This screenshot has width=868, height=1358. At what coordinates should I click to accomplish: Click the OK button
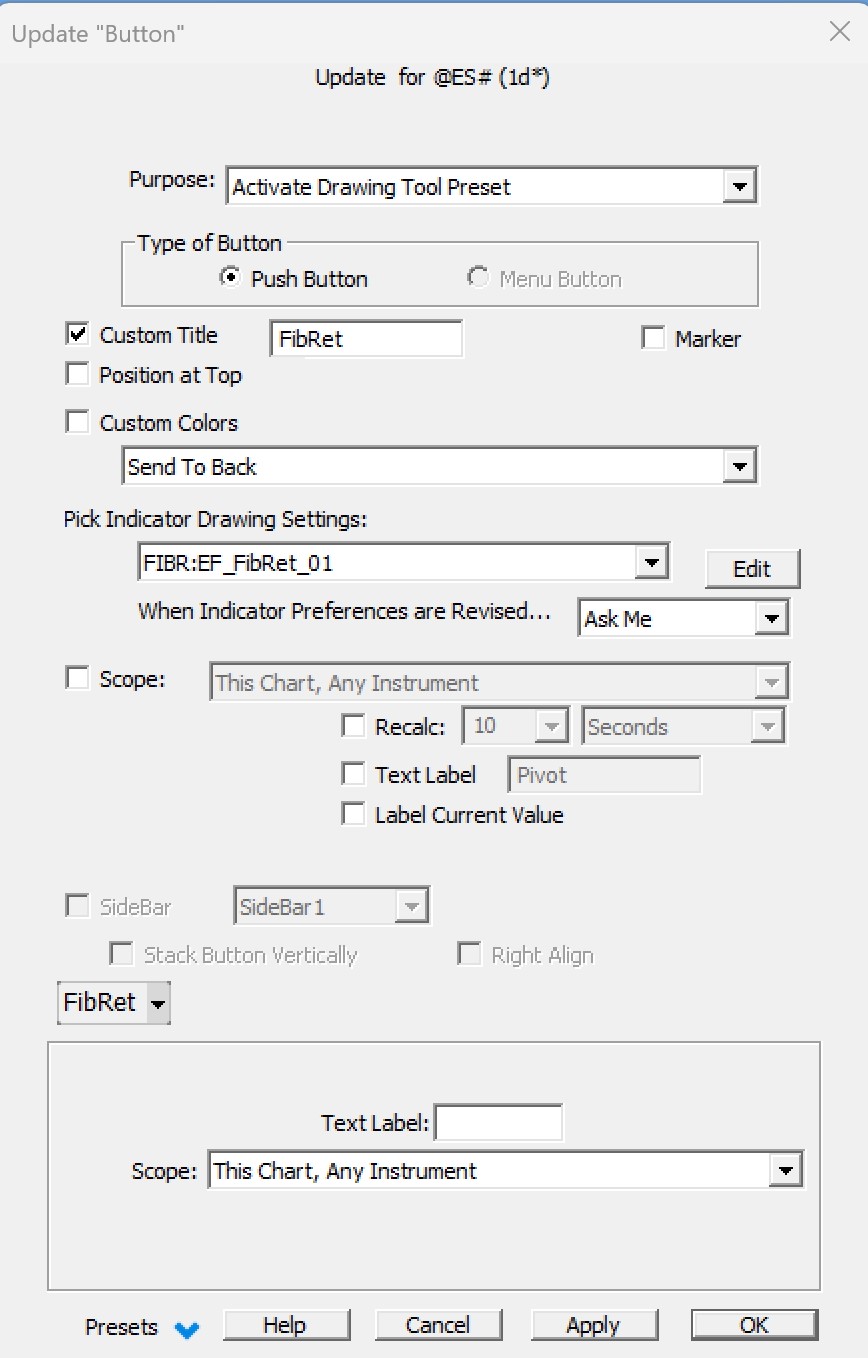[x=754, y=1325]
